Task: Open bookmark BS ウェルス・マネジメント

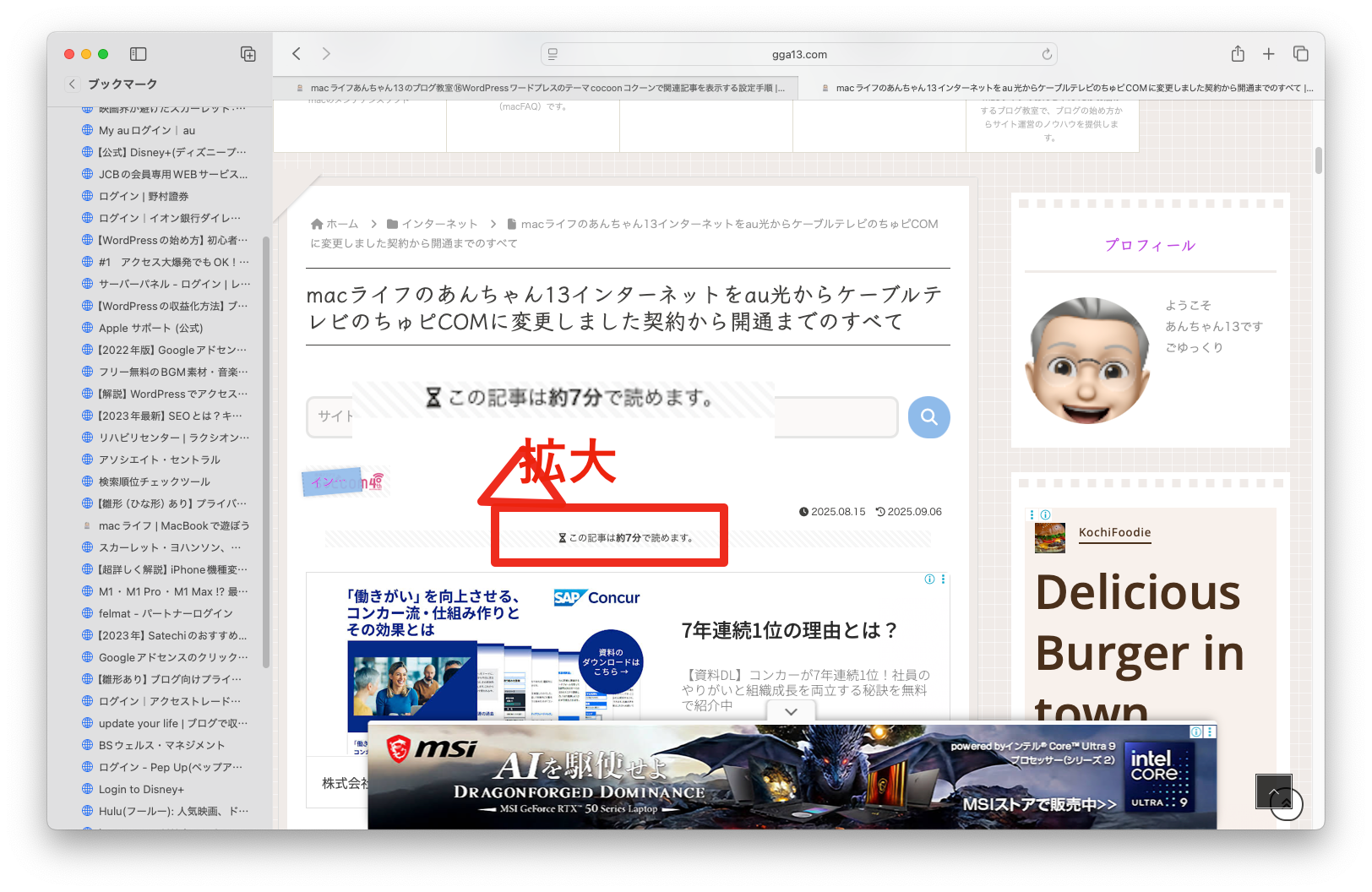Action: tap(162, 745)
